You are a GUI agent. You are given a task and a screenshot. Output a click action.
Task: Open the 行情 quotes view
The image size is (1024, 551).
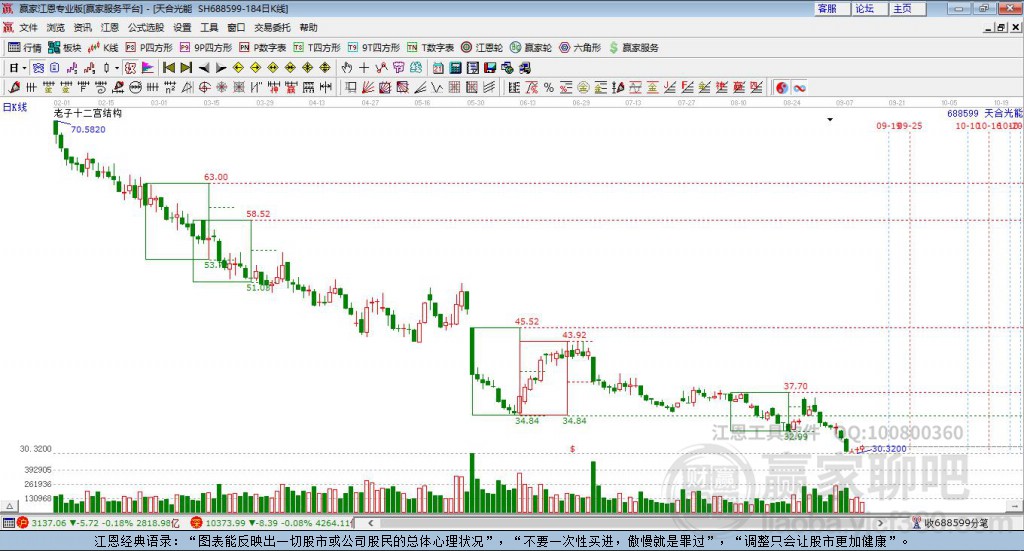point(24,48)
